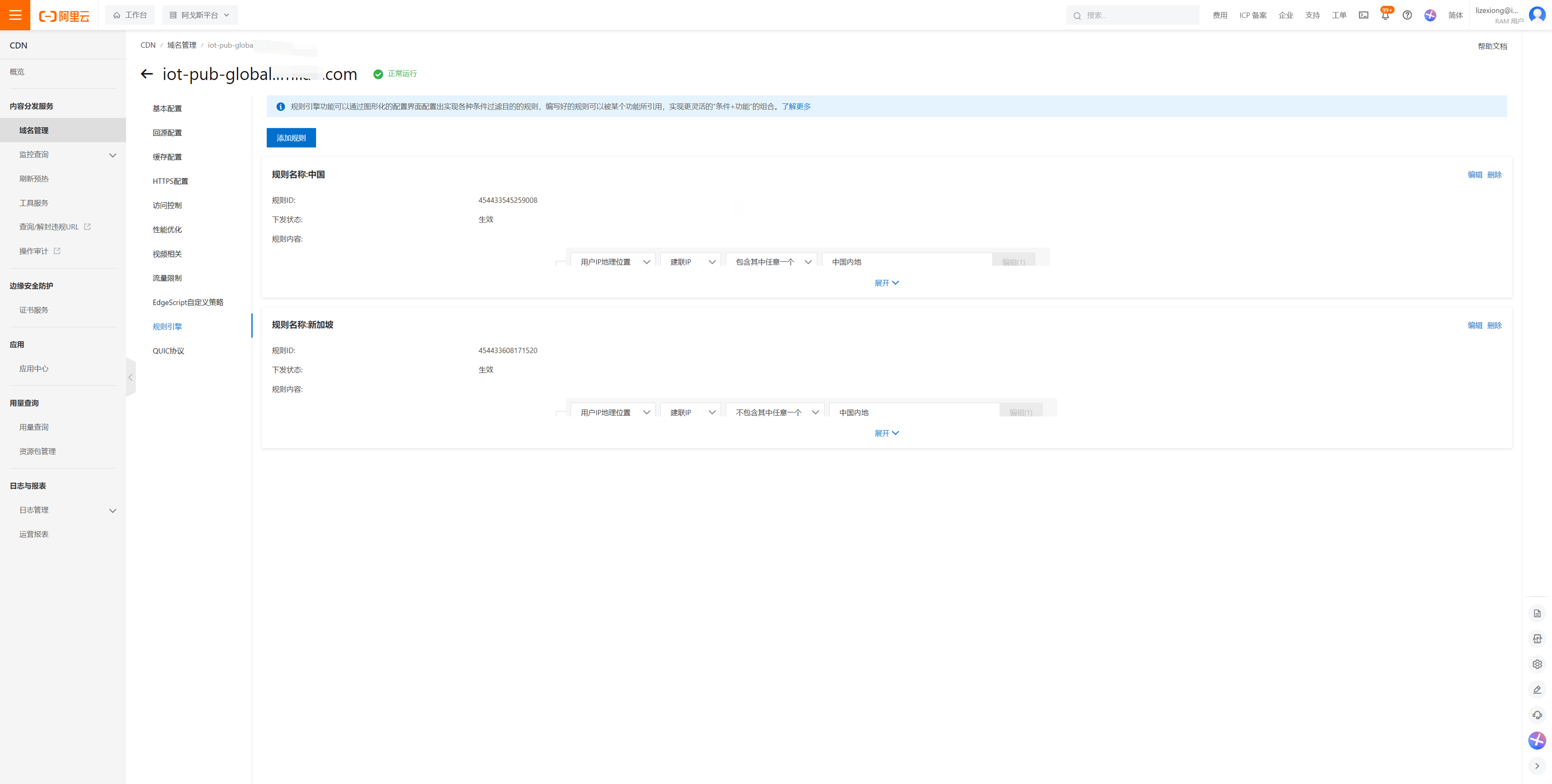Expand the 日志管理 submenu

pos(112,510)
